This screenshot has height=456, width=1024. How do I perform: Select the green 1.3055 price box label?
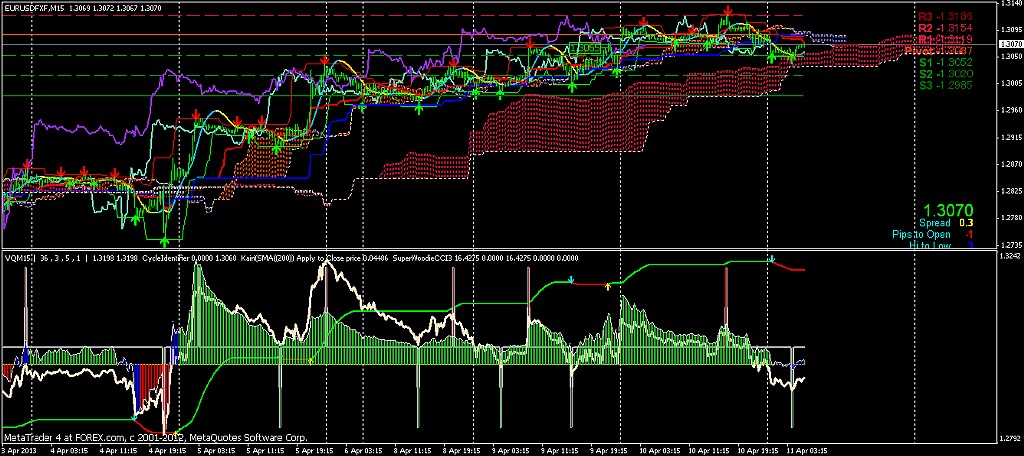(x=586, y=47)
